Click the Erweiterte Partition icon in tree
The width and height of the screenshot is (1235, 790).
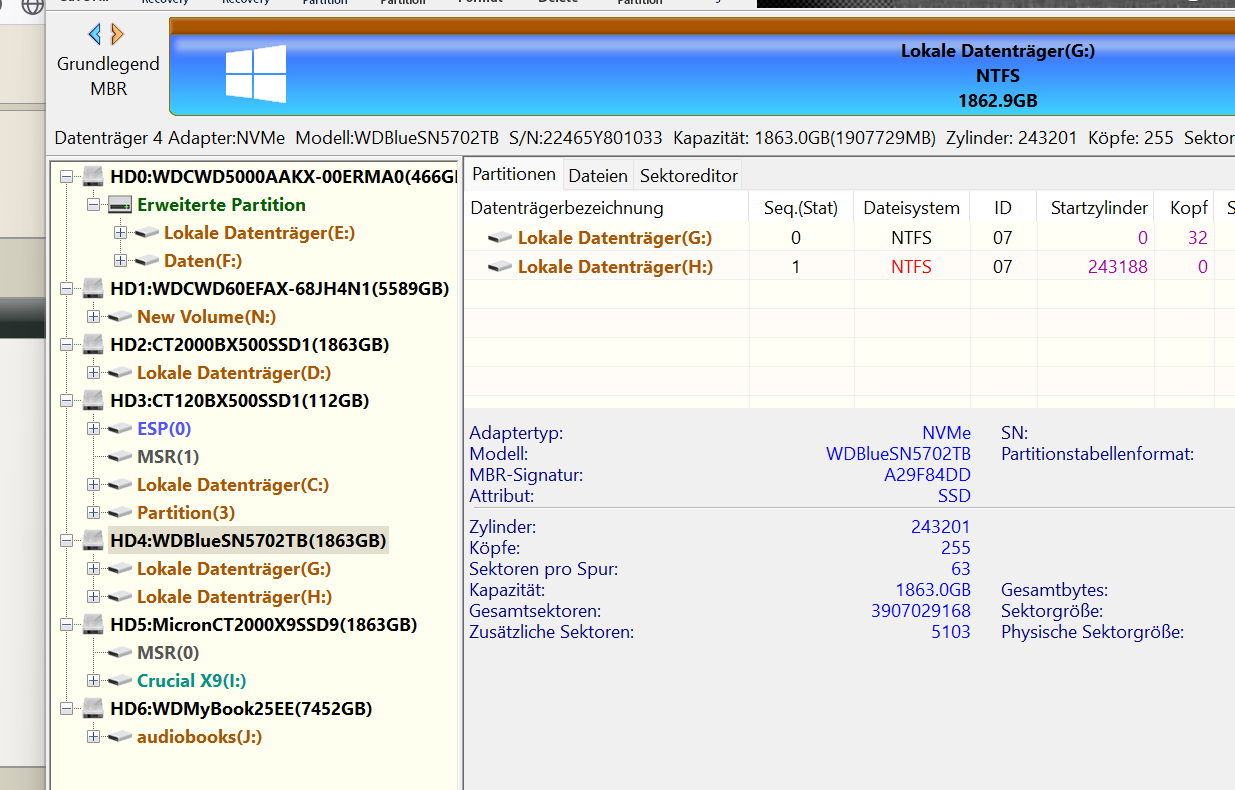pos(120,205)
